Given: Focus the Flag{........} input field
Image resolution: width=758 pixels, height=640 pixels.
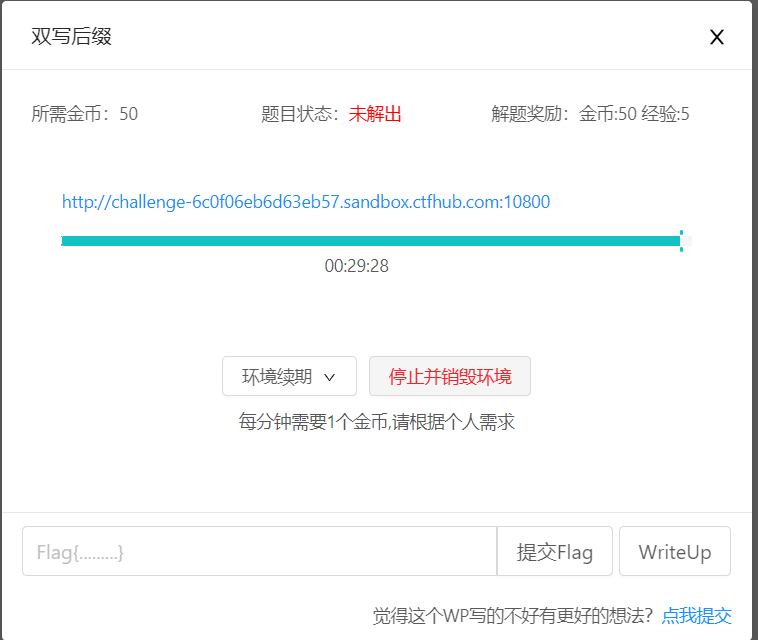Looking at the screenshot, I should tap(259, 552).
